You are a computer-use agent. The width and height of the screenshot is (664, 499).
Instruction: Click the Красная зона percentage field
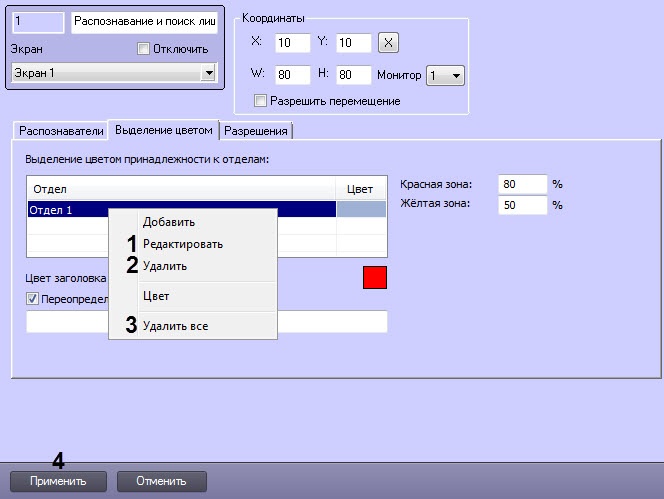coord(523,184)
